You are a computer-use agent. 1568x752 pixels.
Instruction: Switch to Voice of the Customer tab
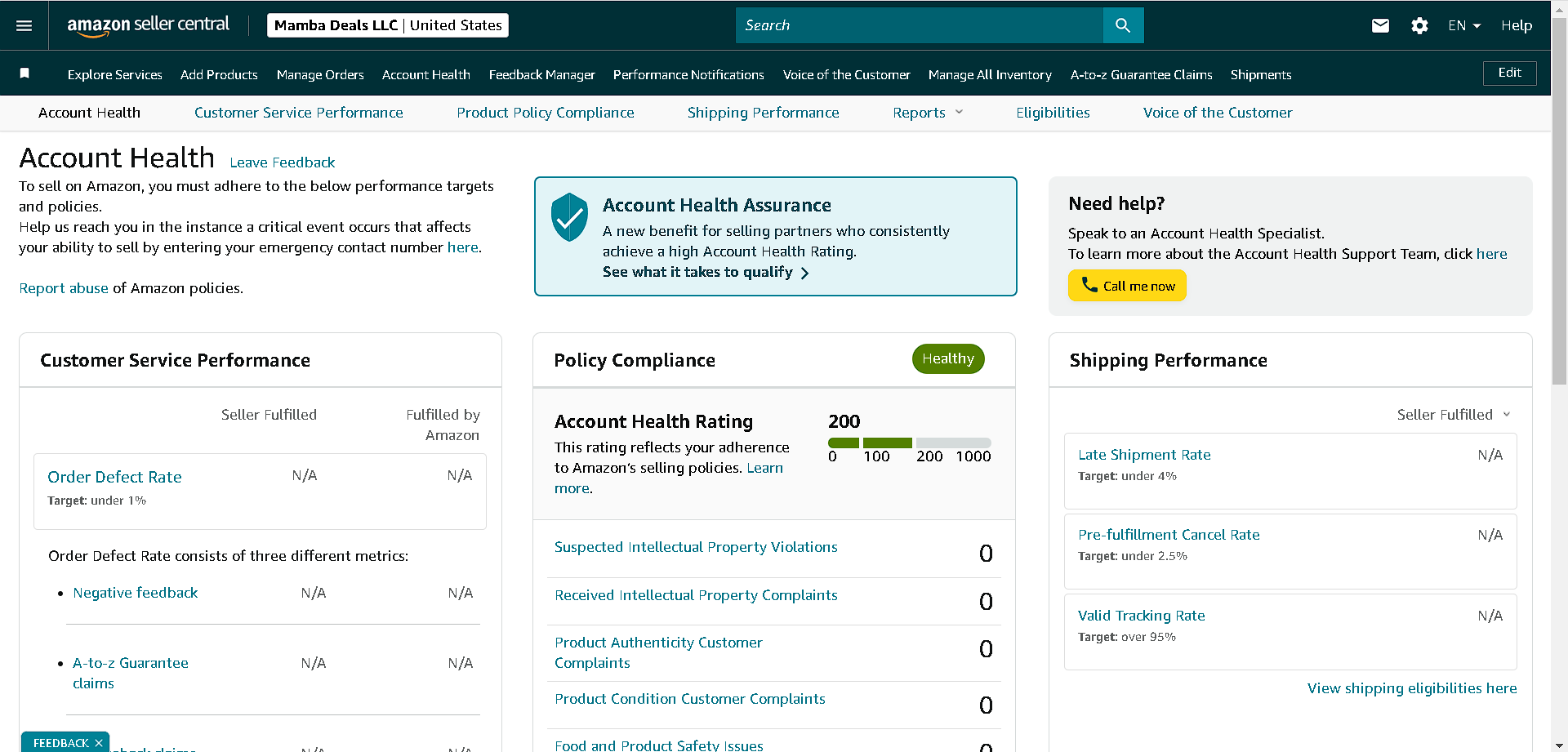(x=1218, y=113)
